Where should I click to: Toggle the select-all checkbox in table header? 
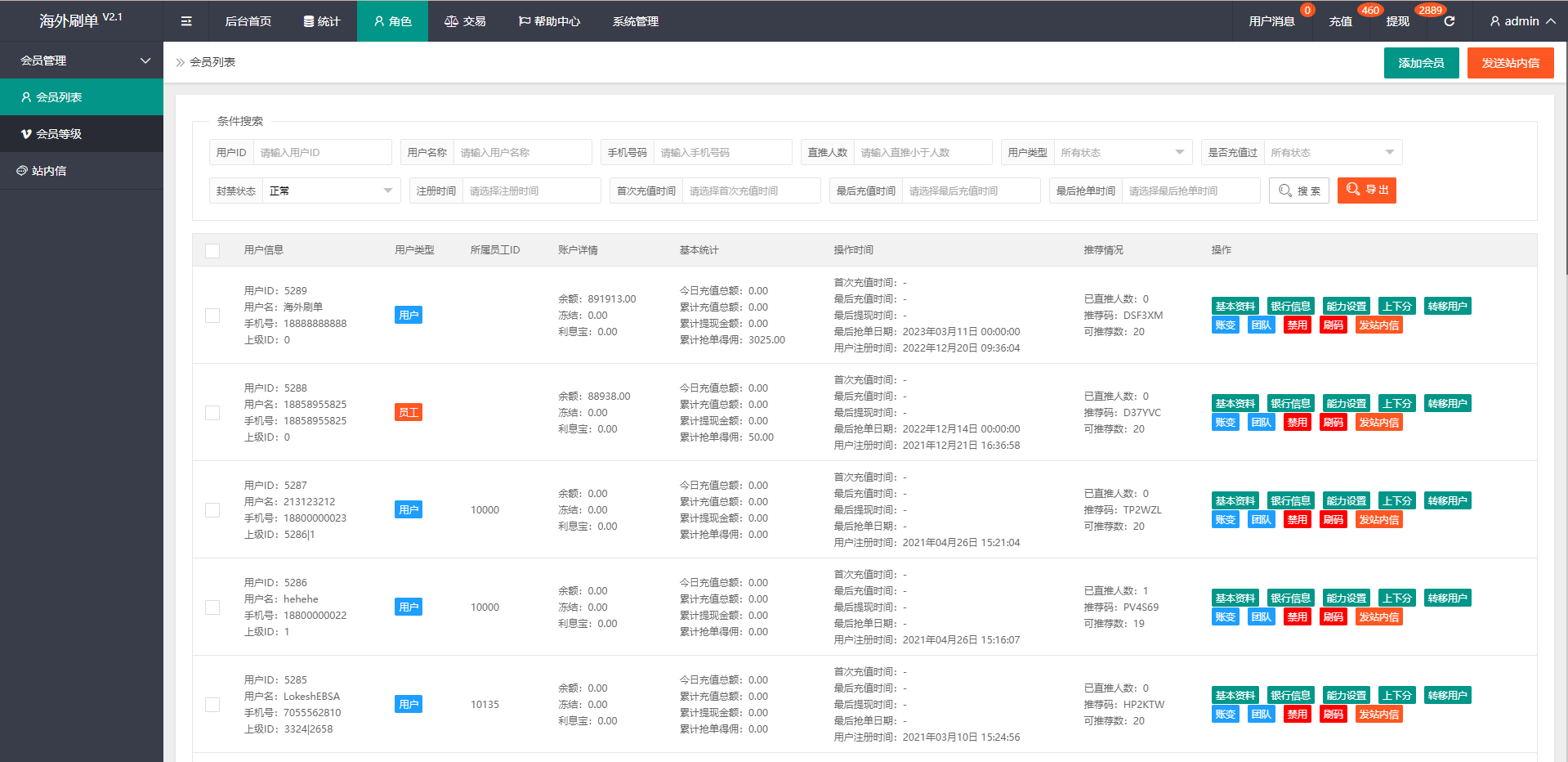(212, 251)
